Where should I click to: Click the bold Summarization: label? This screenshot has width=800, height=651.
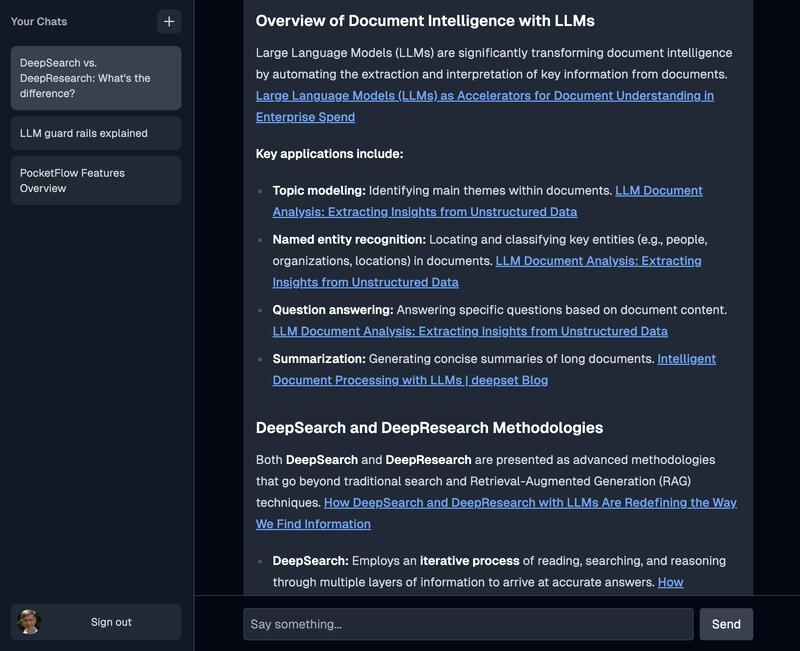click(x=319, y=359)
